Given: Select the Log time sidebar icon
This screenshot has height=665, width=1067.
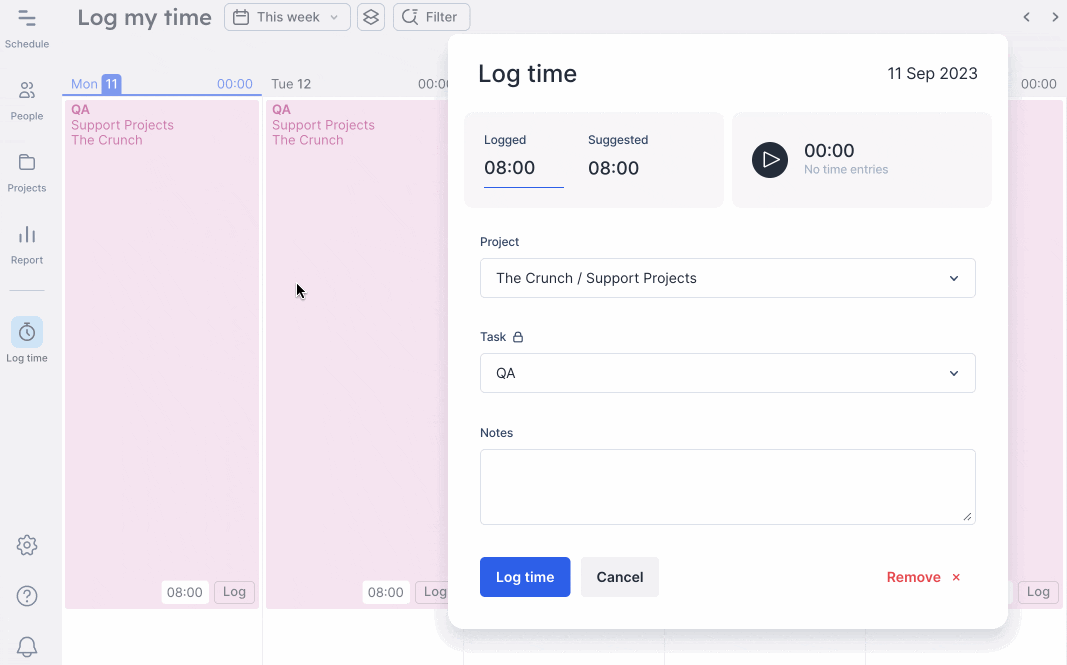Looking at the screenshot, I should (x=27, y=333).
